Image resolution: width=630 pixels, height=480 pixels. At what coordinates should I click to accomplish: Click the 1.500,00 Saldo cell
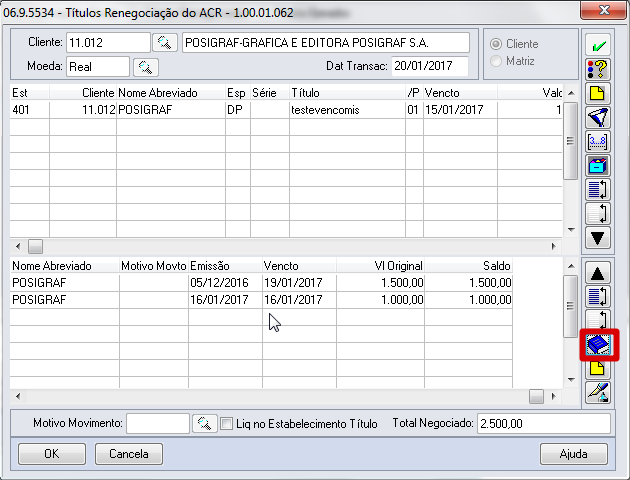[468, 283]
